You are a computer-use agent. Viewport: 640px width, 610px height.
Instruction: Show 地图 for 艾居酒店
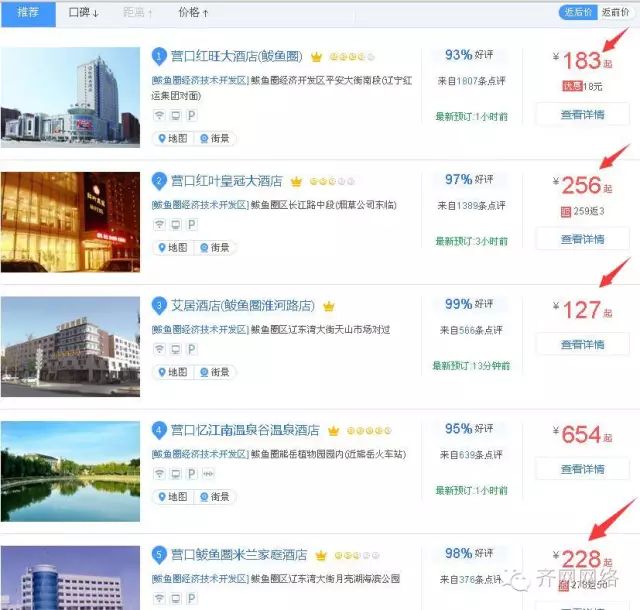coord(173,372)
